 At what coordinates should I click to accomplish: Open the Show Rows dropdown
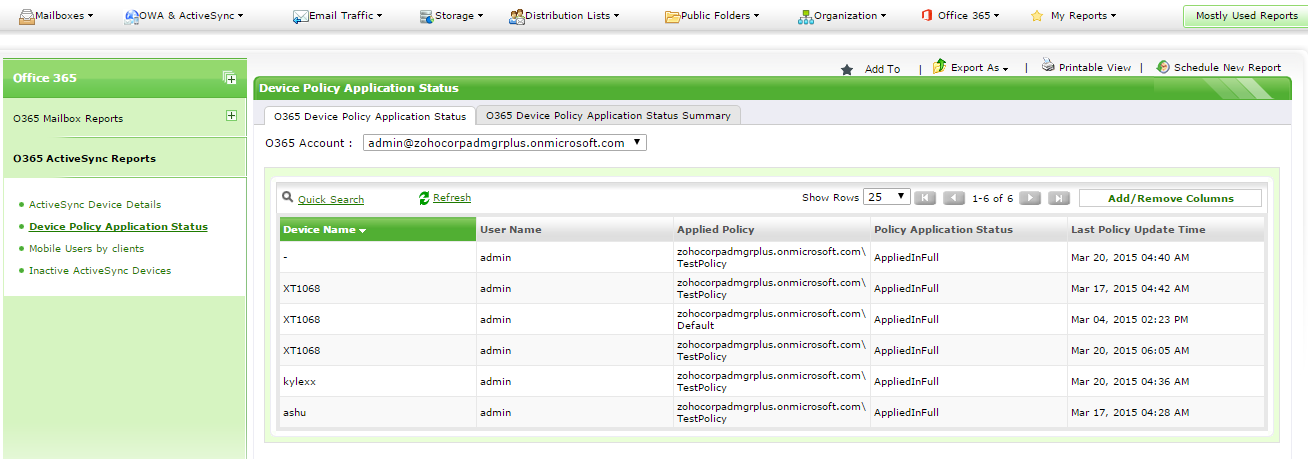[887, 197]
